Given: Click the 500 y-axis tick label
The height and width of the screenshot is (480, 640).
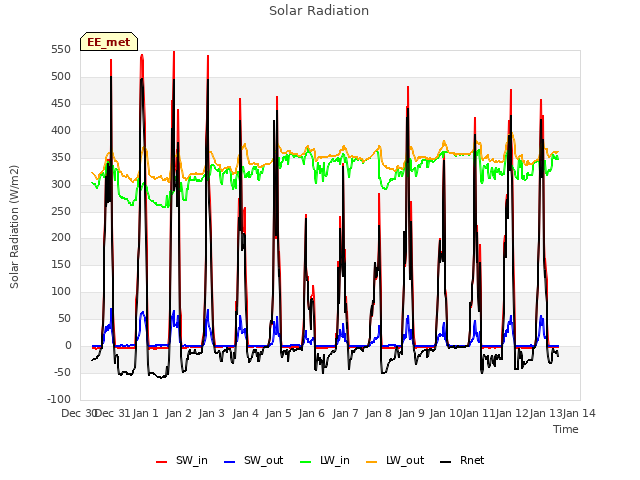Looking at the screenshot, I should [x=61, y=77].
